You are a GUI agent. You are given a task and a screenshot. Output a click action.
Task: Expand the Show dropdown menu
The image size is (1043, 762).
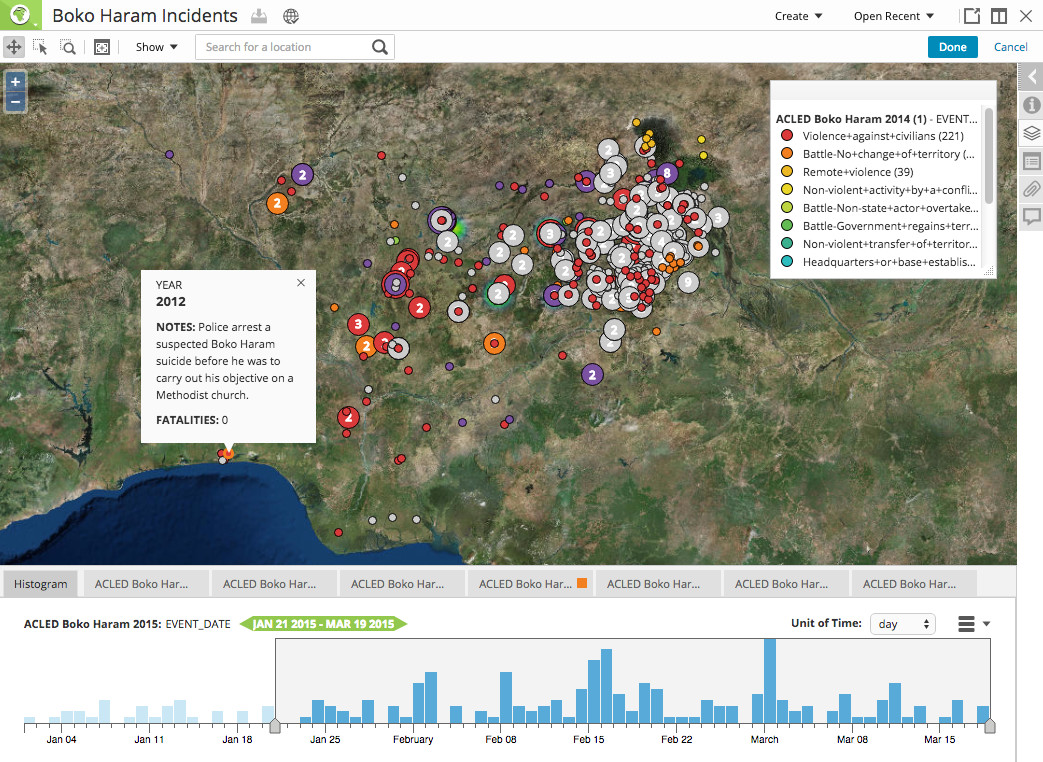pyautogui.click(x=156, y=47)
